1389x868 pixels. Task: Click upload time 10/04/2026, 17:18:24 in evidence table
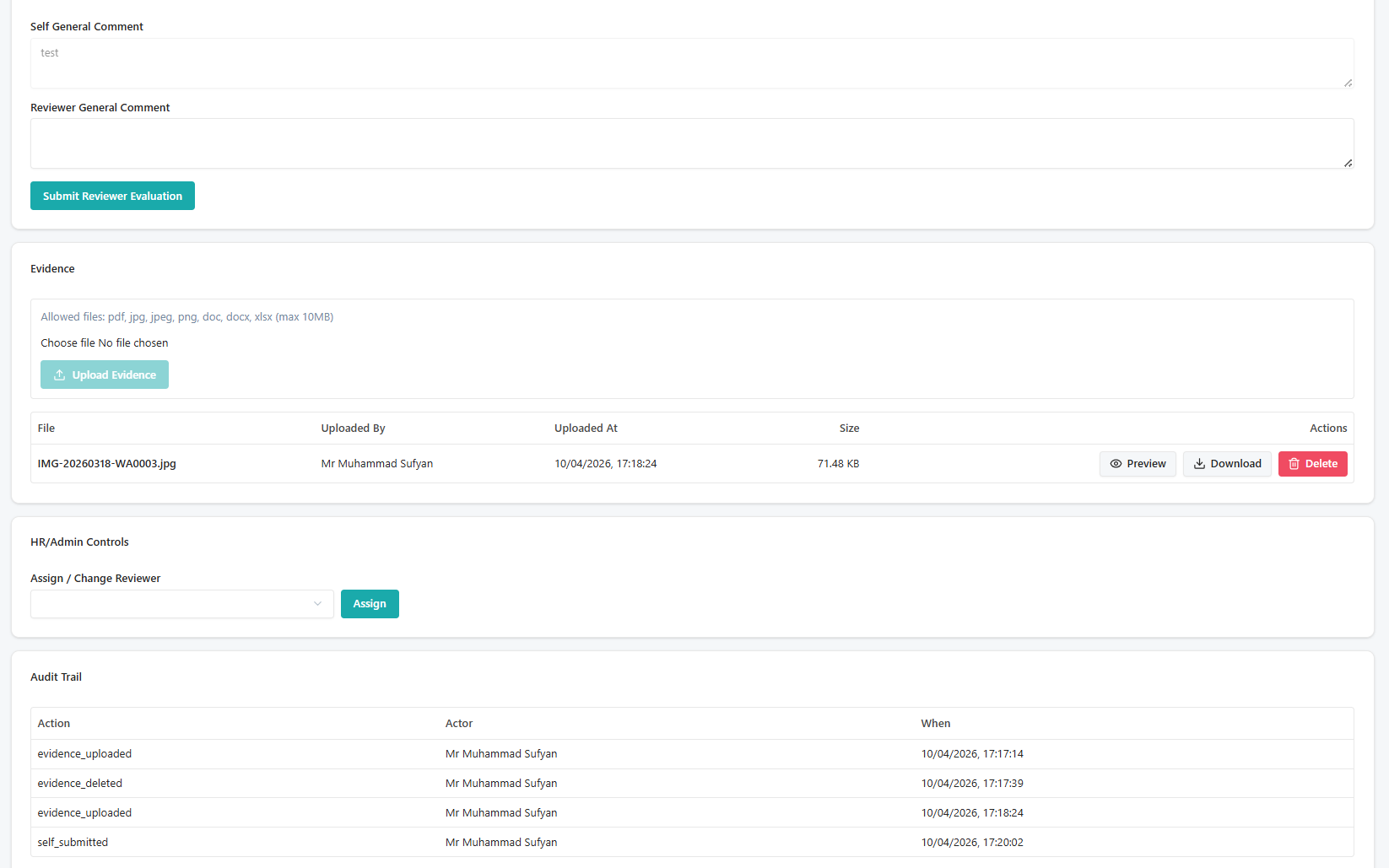pos(606,464)
